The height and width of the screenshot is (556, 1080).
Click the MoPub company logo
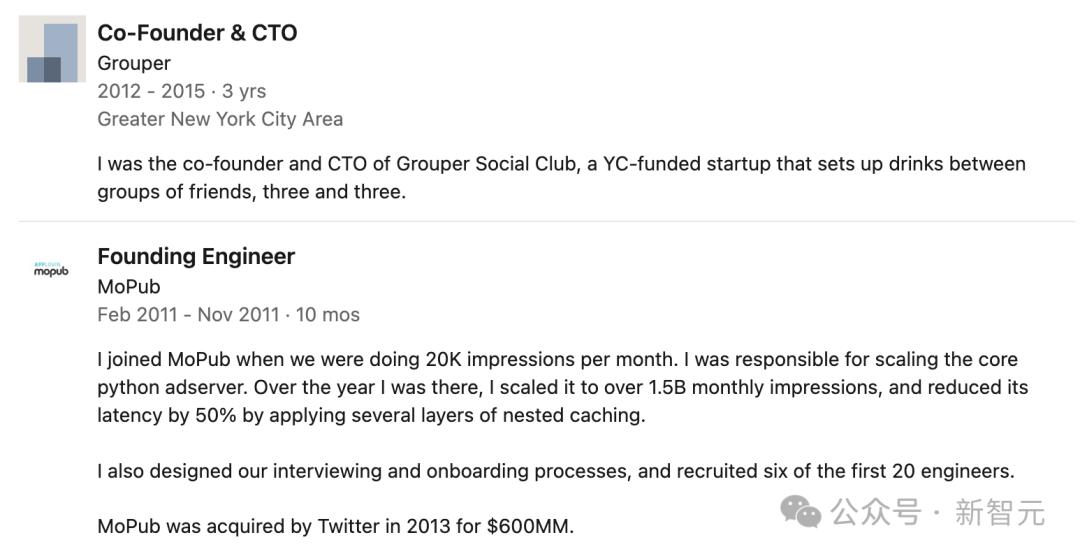point(51,270)
